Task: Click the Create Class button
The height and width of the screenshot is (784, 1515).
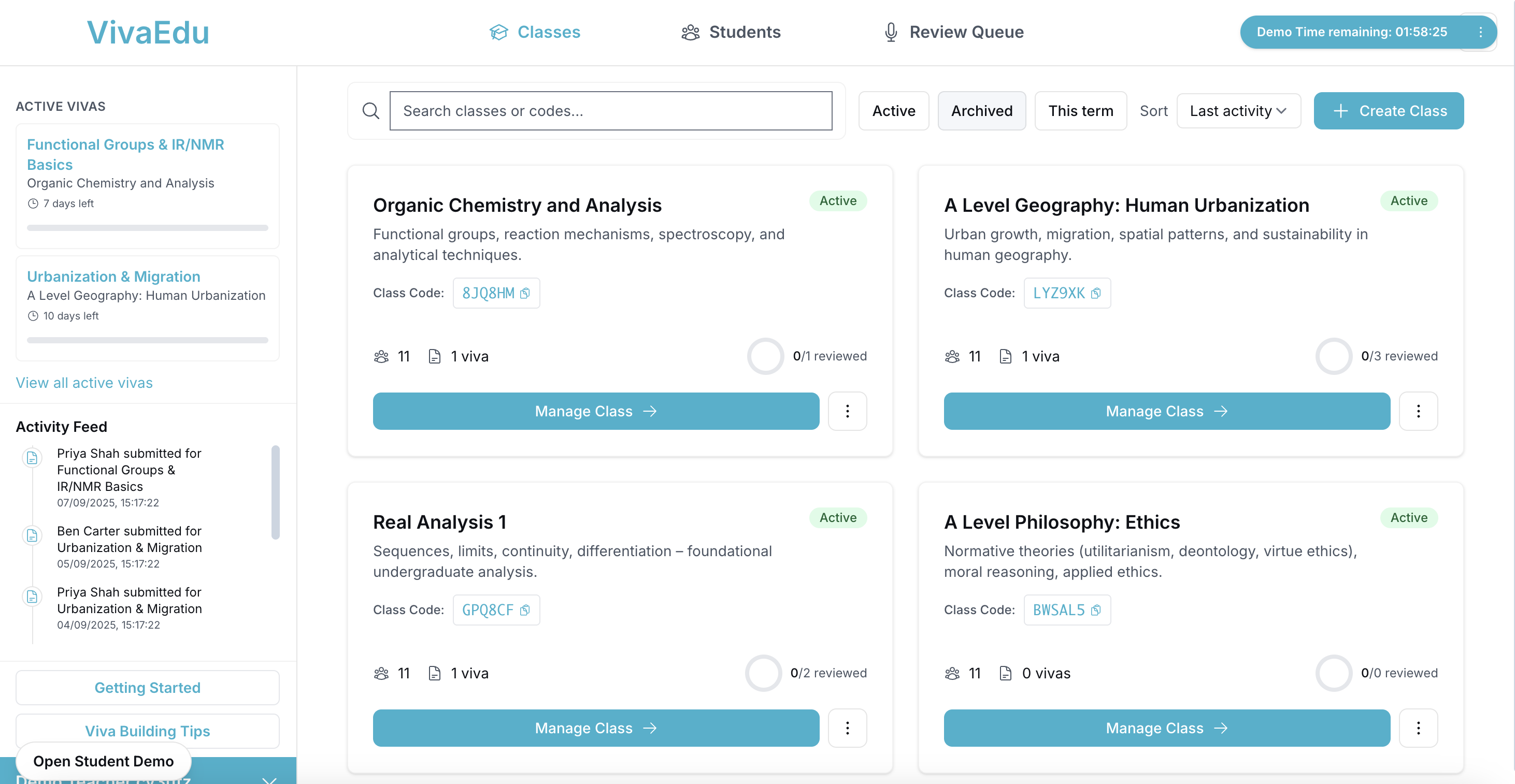Action: click(1388, 111)
